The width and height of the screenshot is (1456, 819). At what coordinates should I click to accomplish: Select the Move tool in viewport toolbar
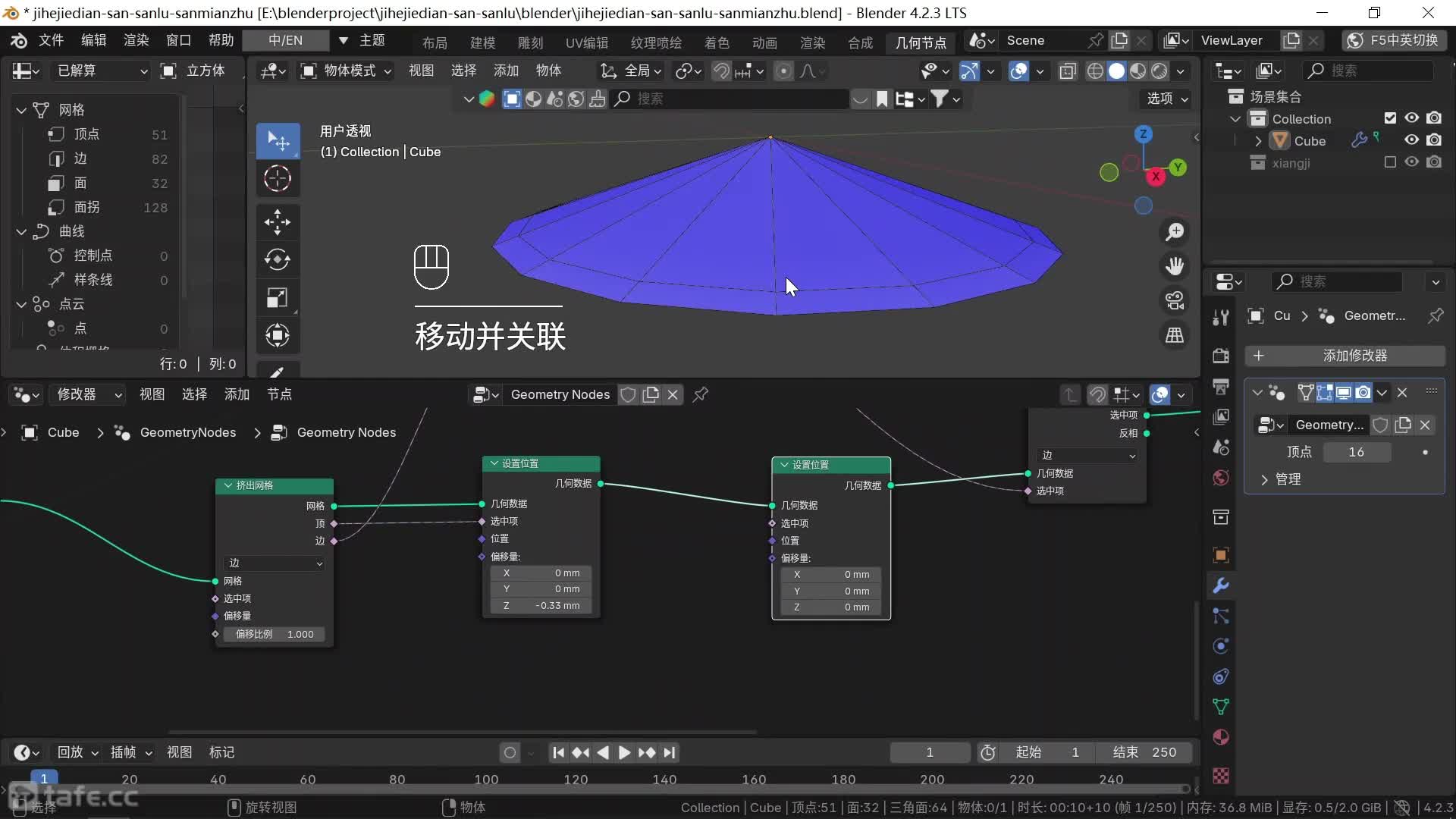tap(278, 222)
